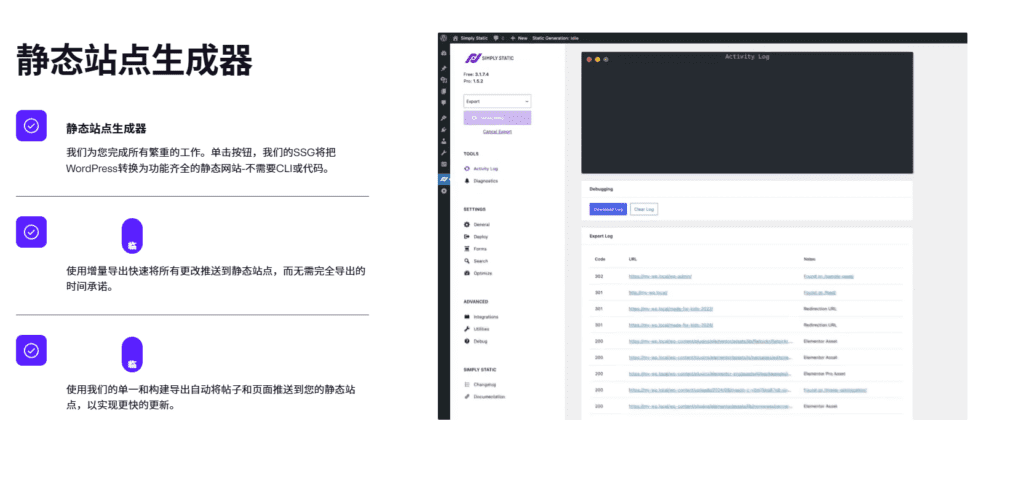Click yellow dot in Activity Log terminal
The width and height of the screenshot is (1024, 483).
(598, 59)
